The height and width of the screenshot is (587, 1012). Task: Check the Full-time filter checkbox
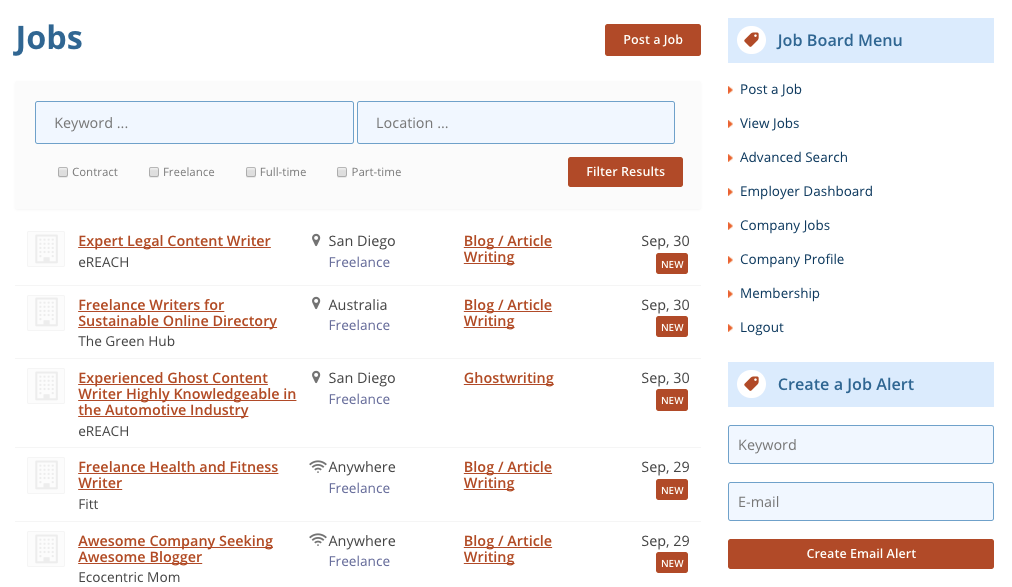pyautogui.click(x=250, y=172)
